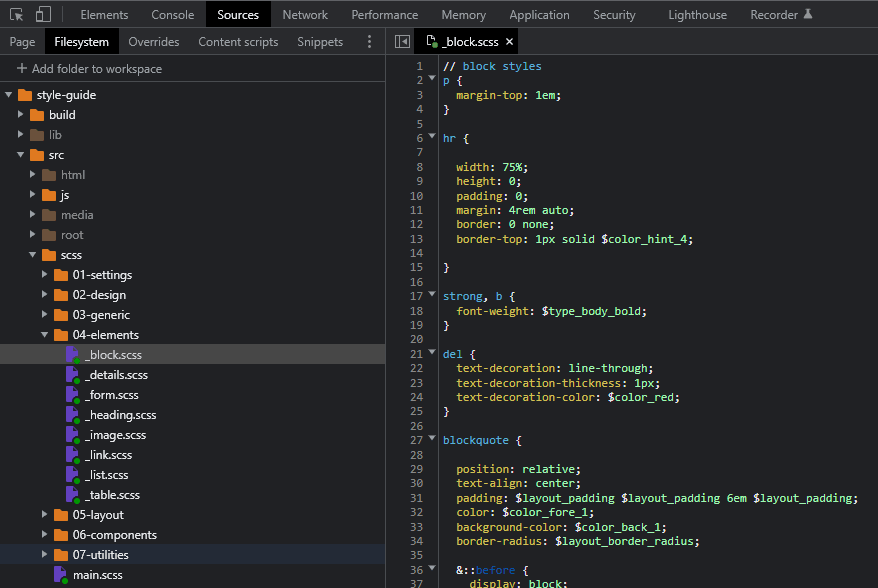
Task: Open the navigator three-dot more menu
Action: [x=369, y=42]
